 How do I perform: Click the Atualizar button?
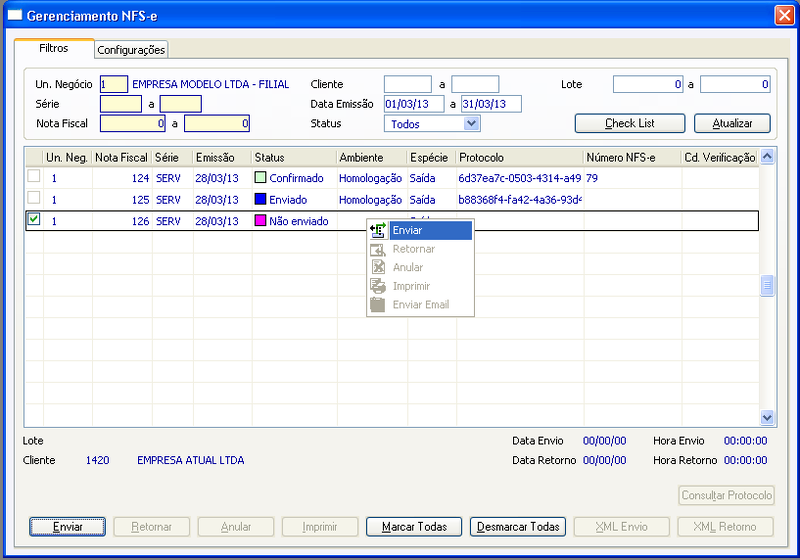click(x=732, y=123)
